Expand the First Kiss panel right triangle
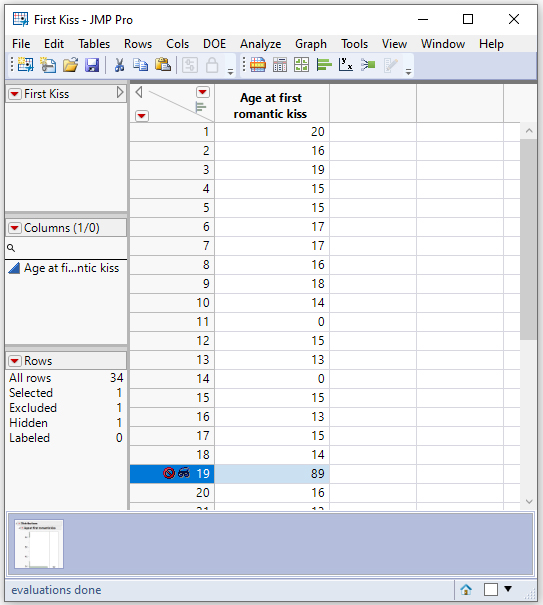 tap(120, 92)
